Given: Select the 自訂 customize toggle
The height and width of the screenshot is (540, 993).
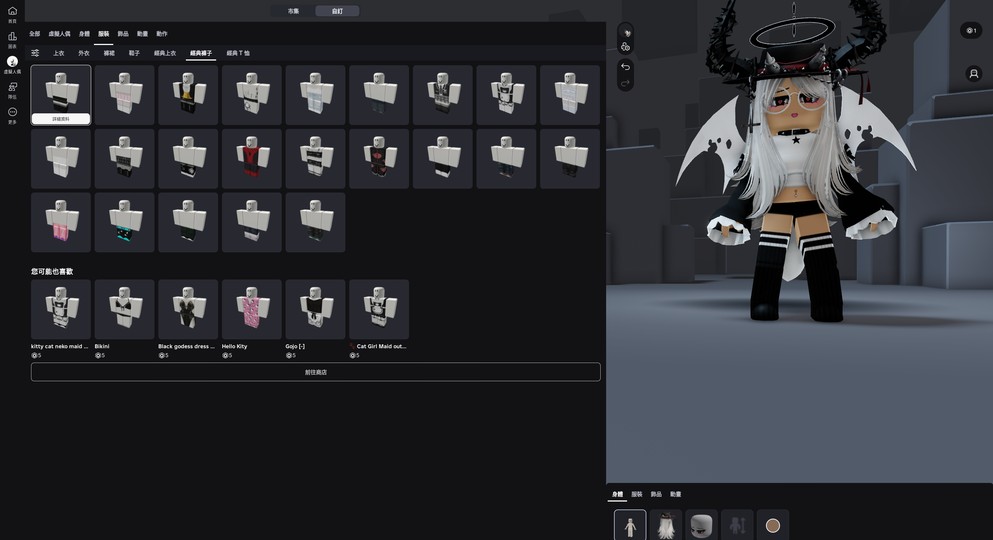Looking at the screenshot, I should click(x=337, y=11).
